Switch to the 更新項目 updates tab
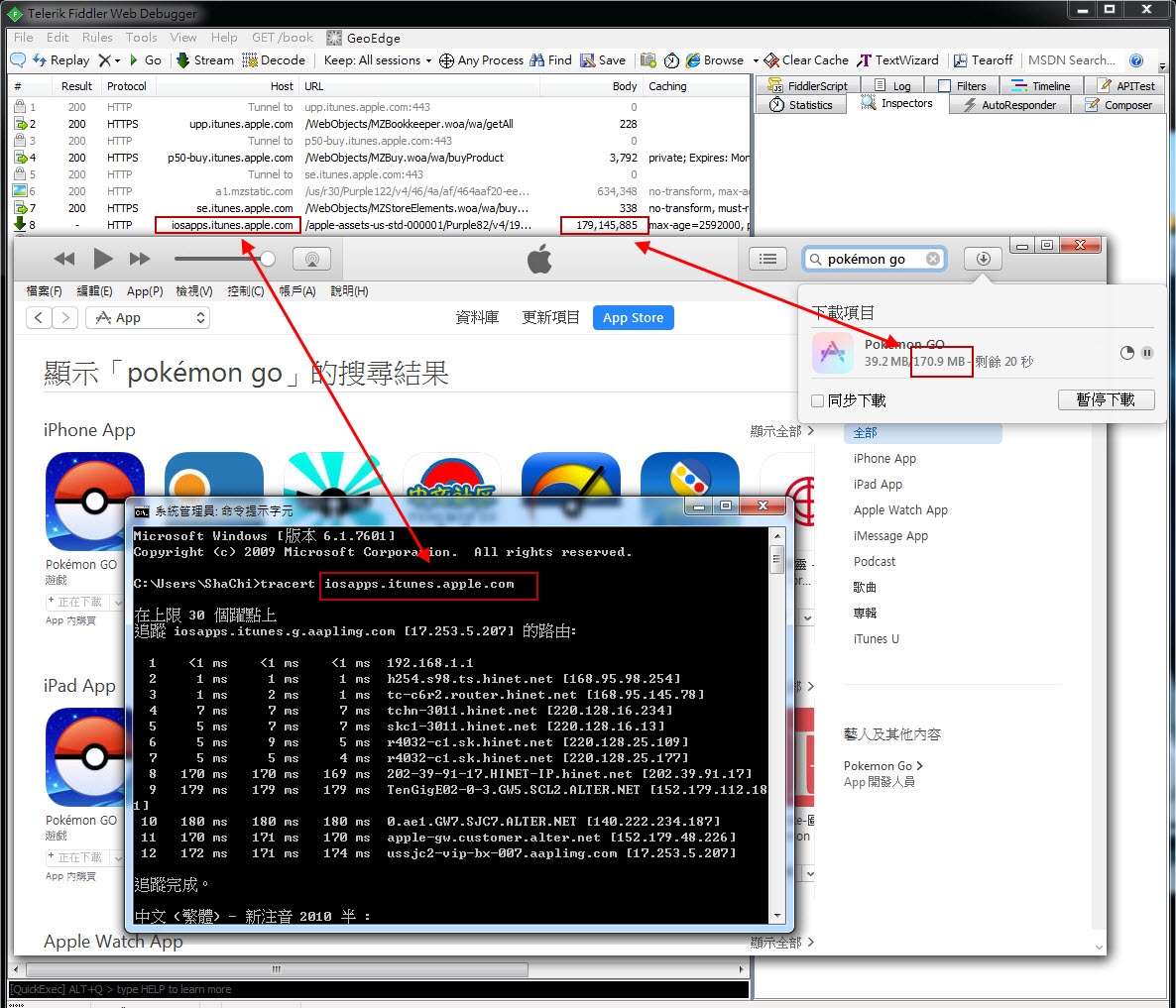The width and height of the screenshot is (1176, 1008). (550, 318)
